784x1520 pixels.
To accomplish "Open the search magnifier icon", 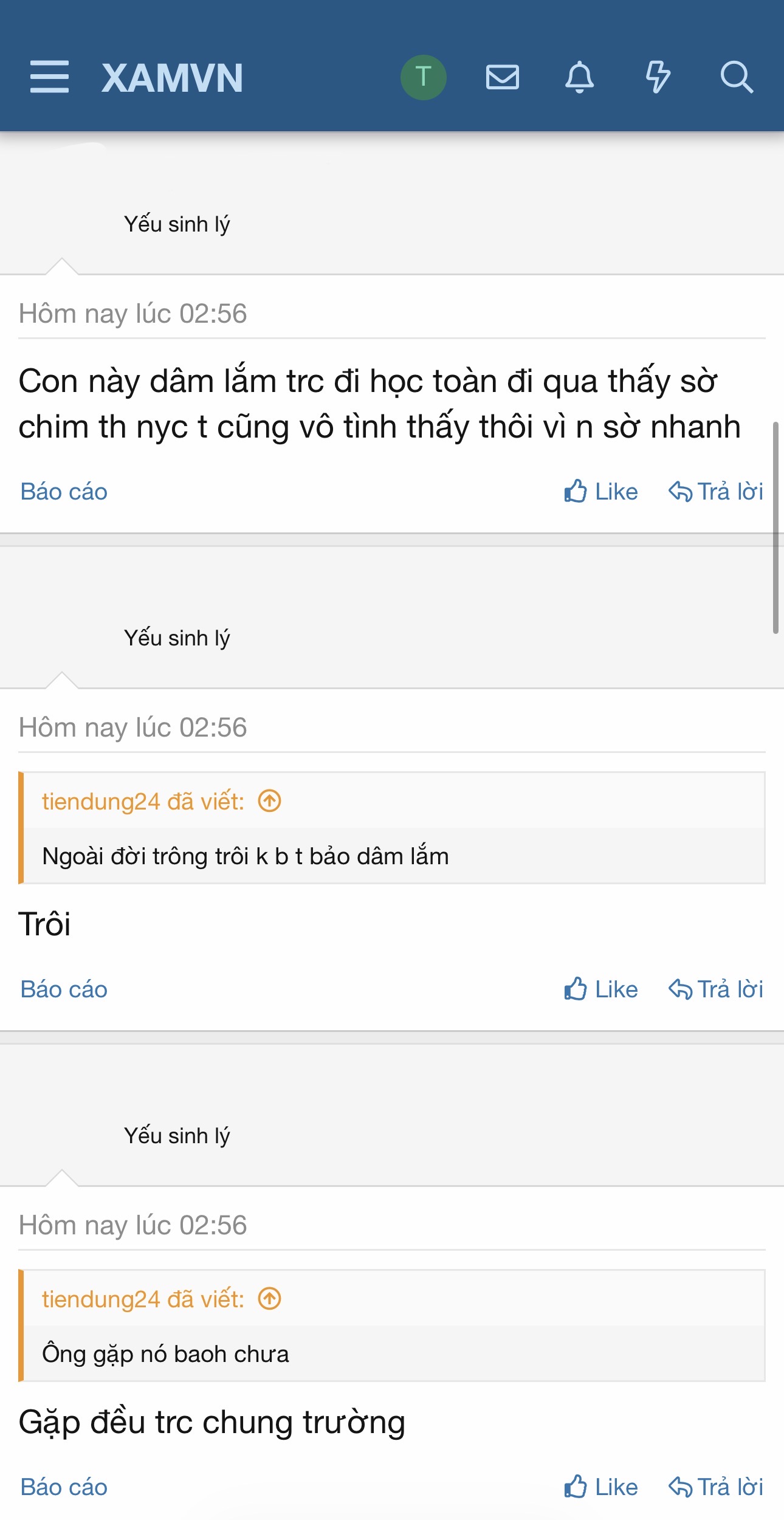I will coord(736,77).
